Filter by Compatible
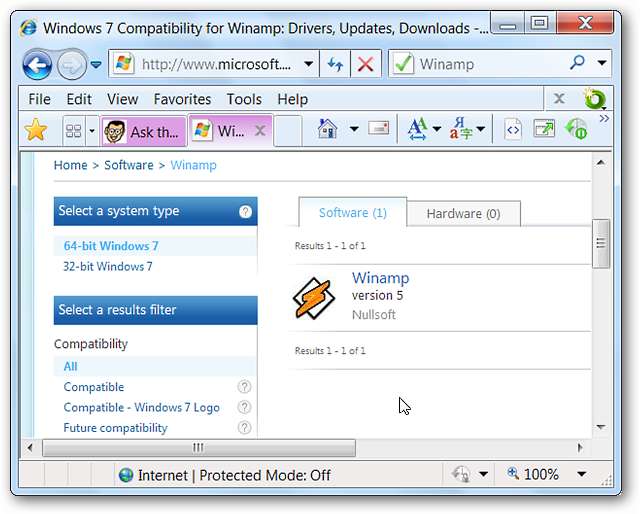640x514 pixels. click(93, 387)
